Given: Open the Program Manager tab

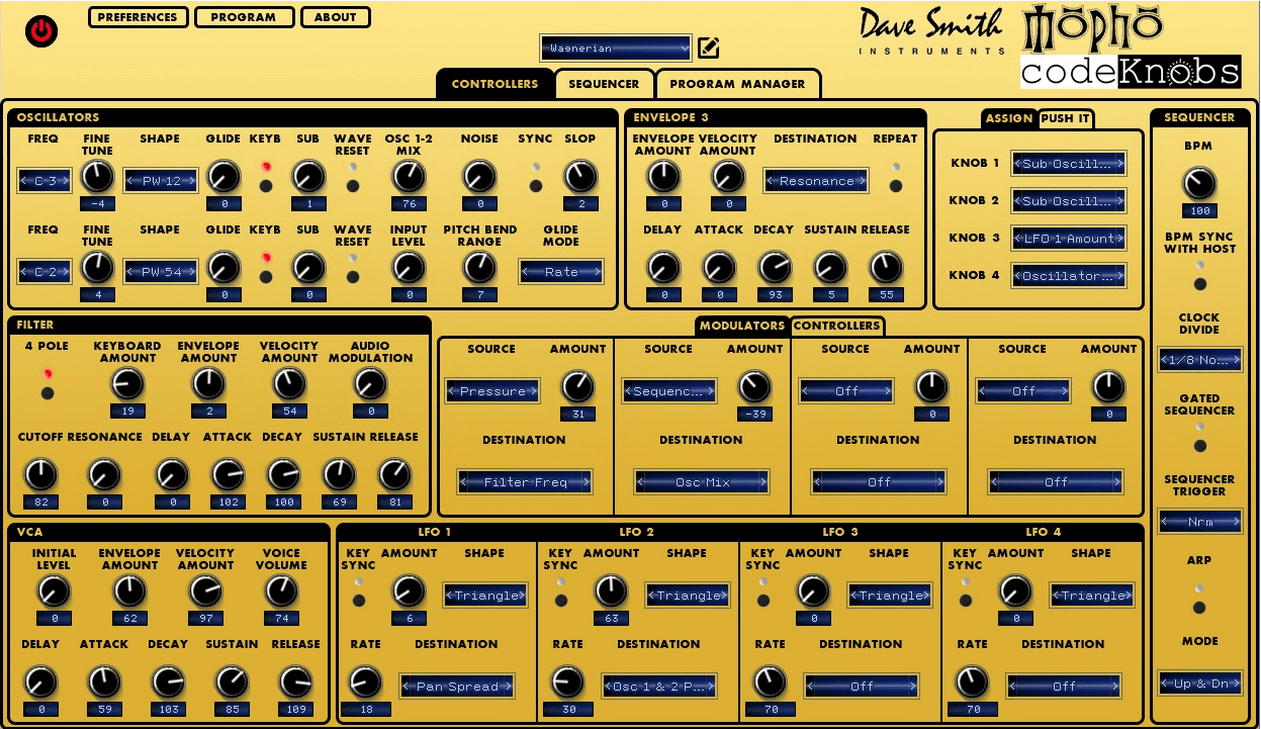Looking at the screenshot, I should pos(737,84).
